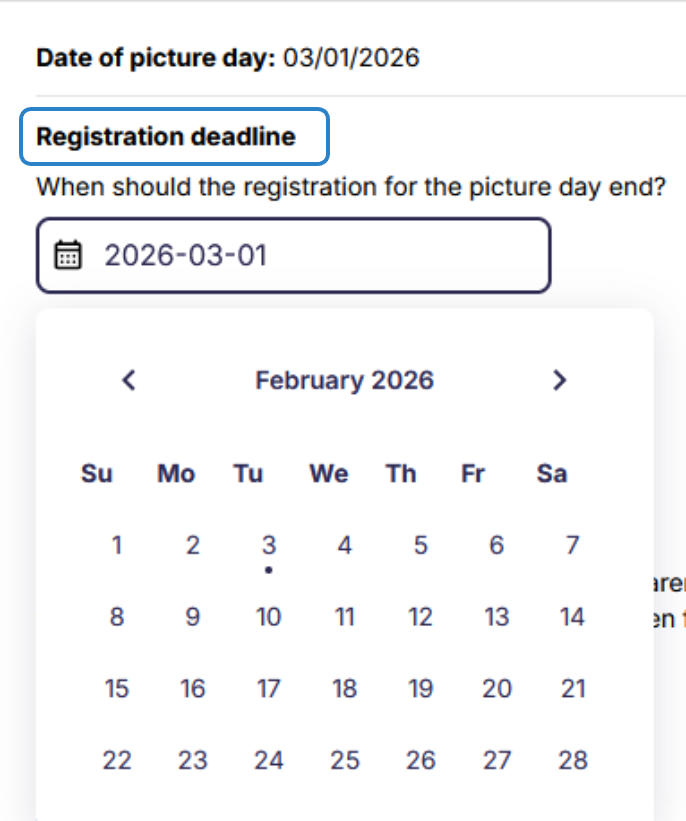Select February 15 in the calendar

coord(116,688)
